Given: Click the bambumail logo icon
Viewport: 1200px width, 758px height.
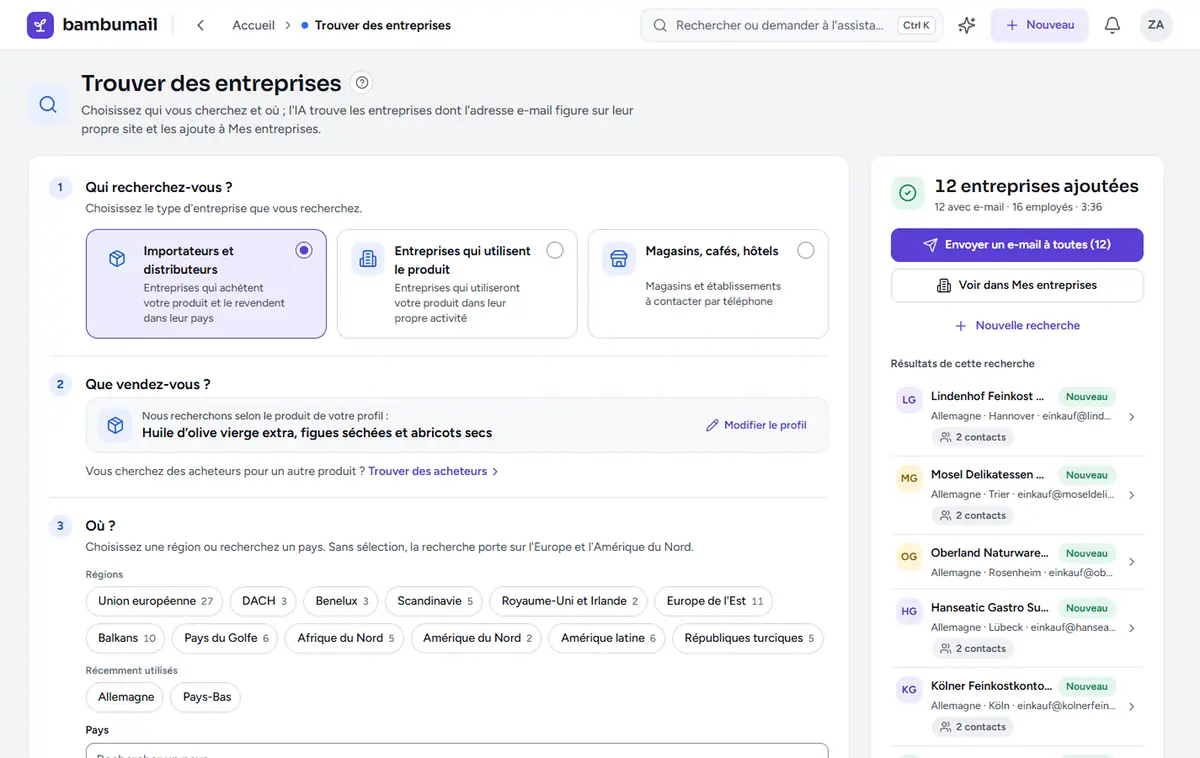Looking at the screenshot, I should pos(40,25).
